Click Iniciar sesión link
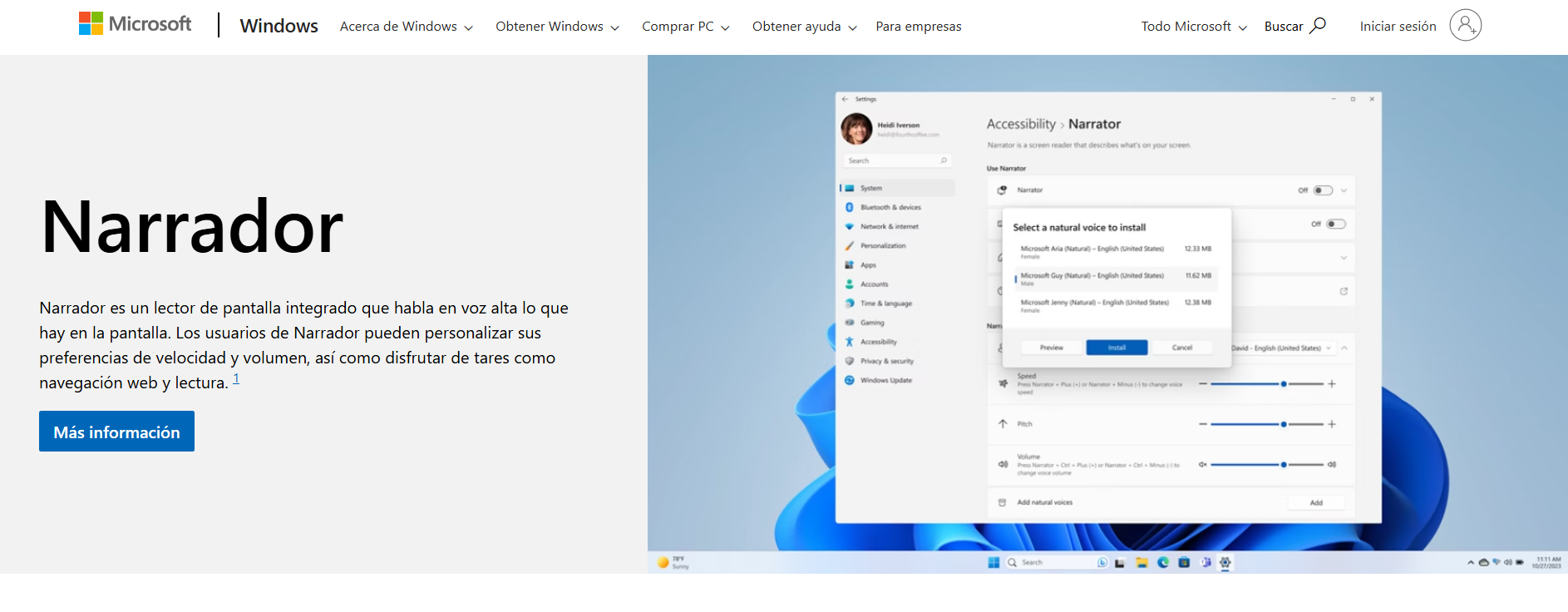This screenshot has height=612, width=1568. point(1398,27)
